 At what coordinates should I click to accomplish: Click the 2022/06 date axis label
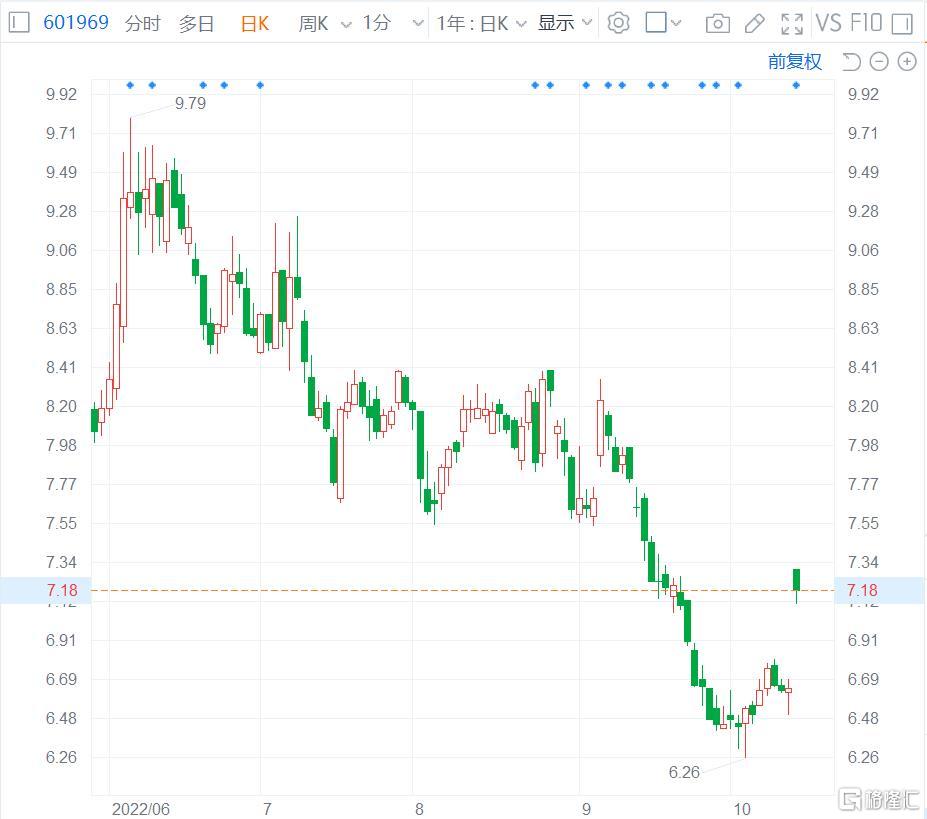click(141, 809)
